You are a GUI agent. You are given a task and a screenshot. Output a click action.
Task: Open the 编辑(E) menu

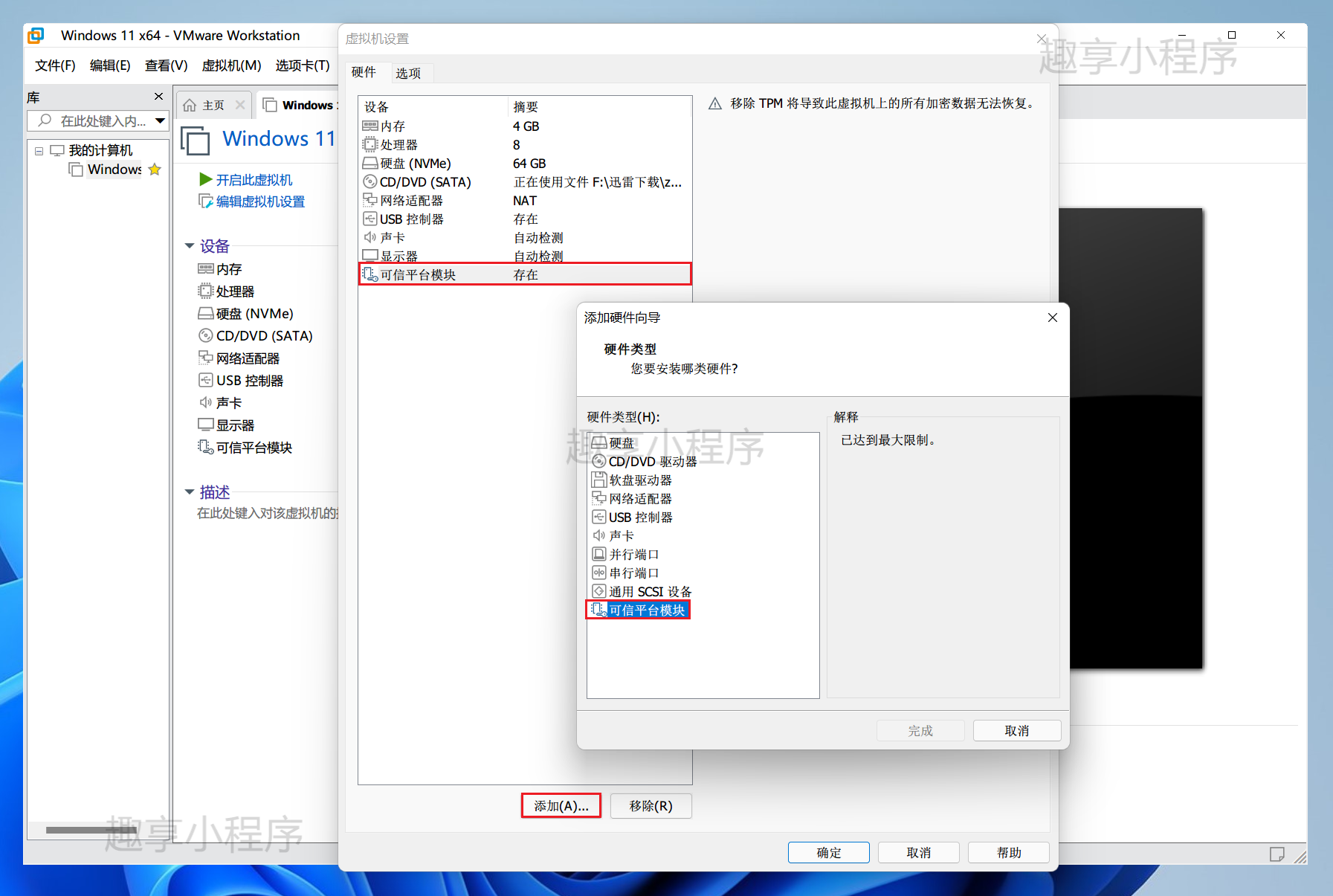(110, 65)
